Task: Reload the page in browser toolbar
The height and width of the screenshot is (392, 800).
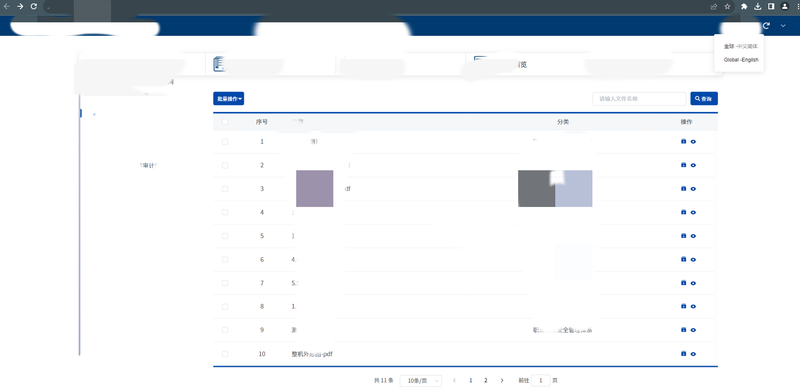Action: click(x=34, y=7)
